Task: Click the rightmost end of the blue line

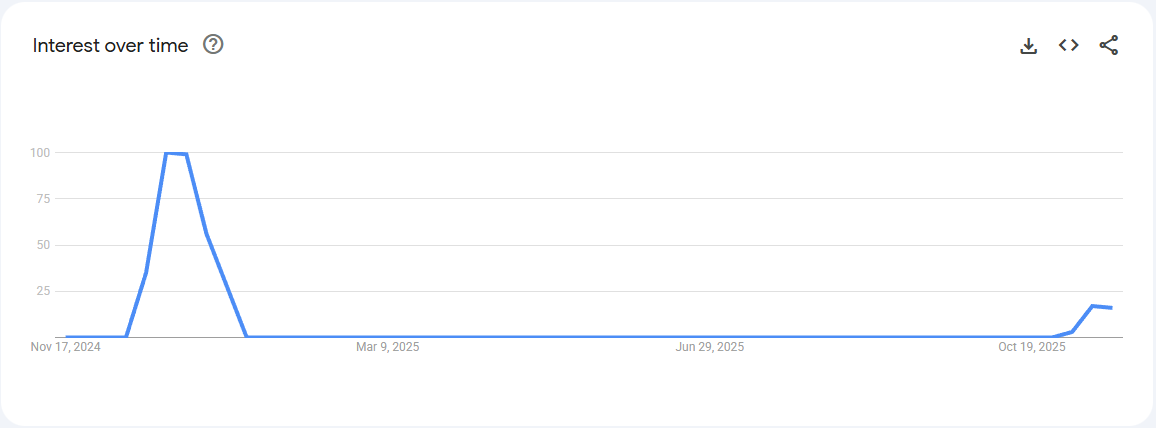Action: [1111, 308]
